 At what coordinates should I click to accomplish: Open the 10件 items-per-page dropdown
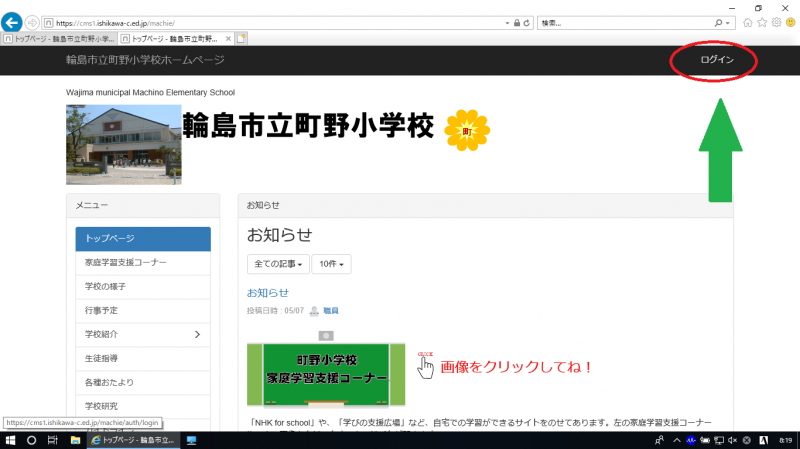click(x=331, y=264)
